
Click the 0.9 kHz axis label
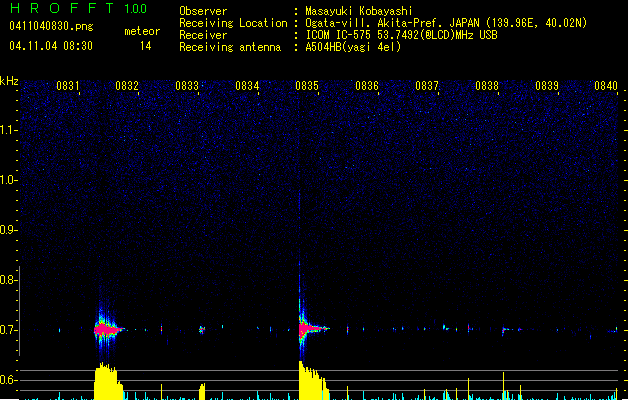[8, 230]
